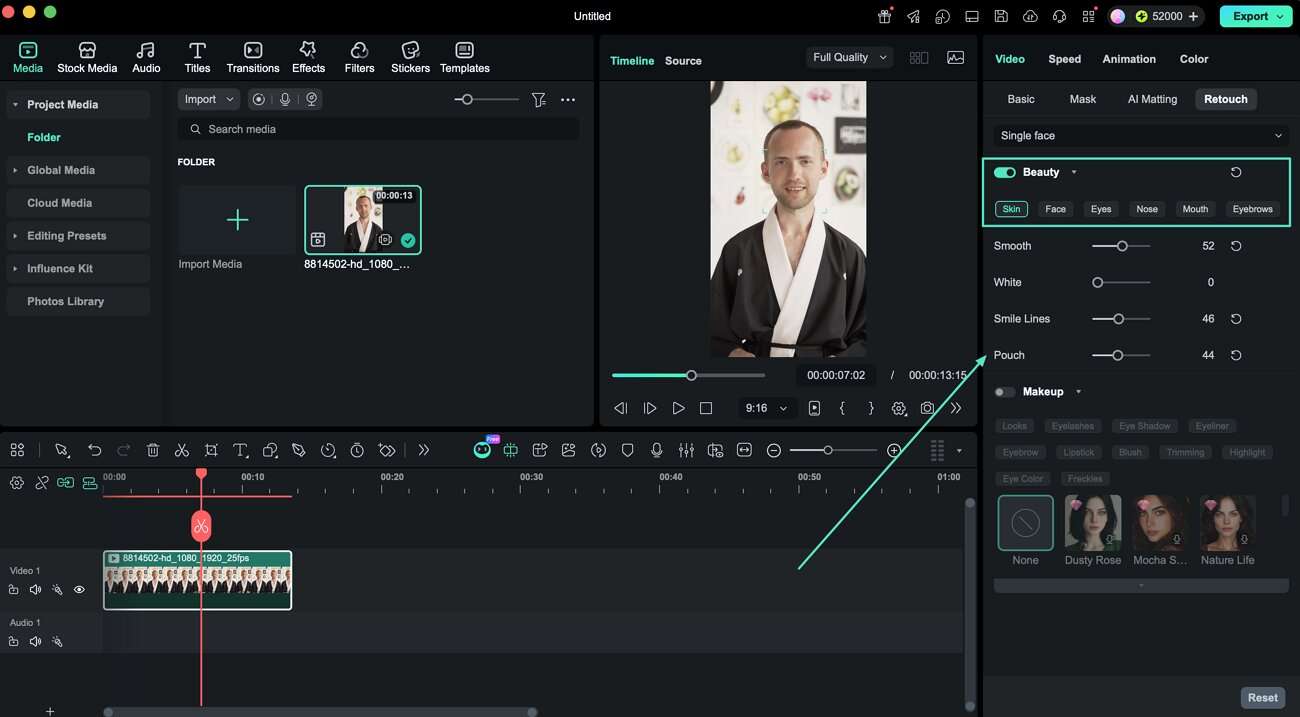The image size is (1300, 717).
Task: Reset the Smooth value with its reset icon
Action: click(1236, 246)
